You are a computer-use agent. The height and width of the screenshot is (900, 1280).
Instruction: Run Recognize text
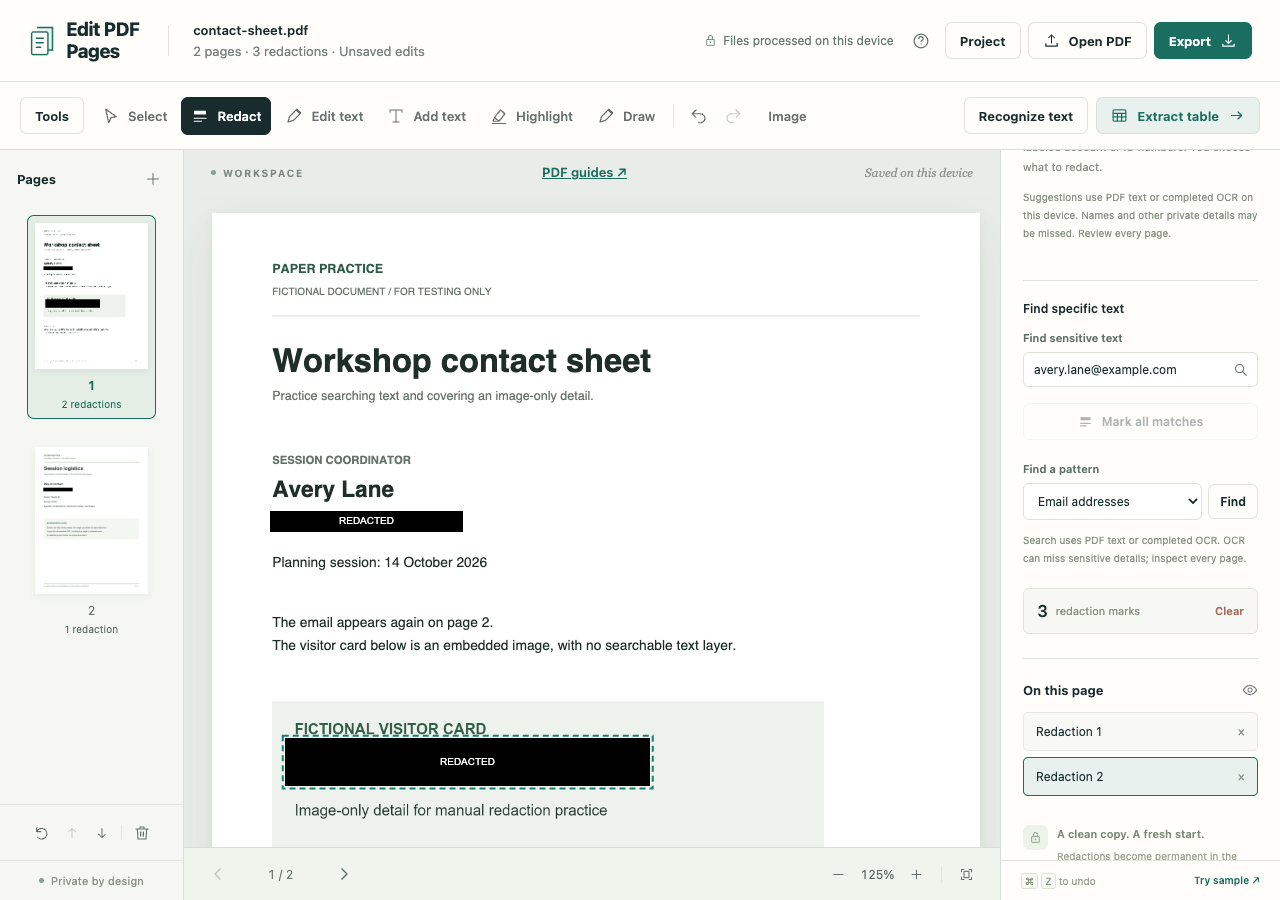pyautogui.click(x=1026, y=116)
